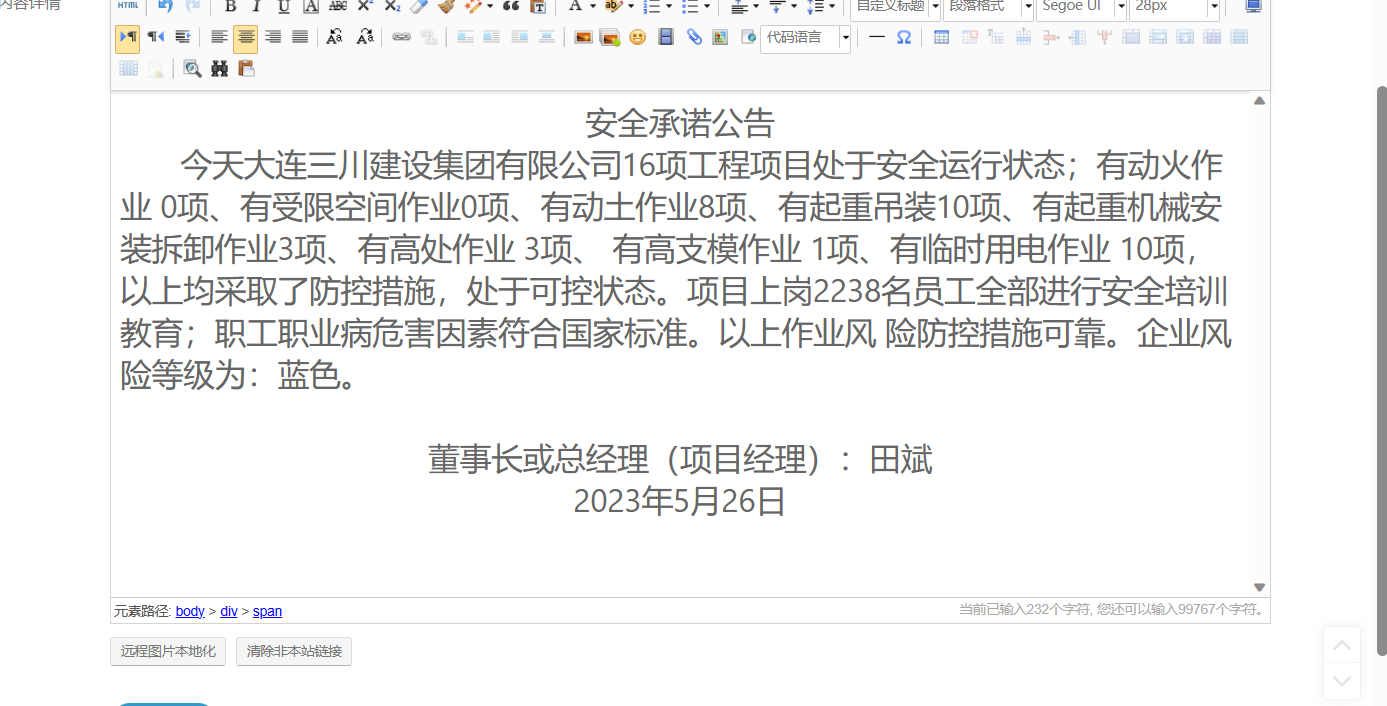Screen dimensions: 1387x706
Task: Convert selection to uppercase
Action: click(335, 38)
